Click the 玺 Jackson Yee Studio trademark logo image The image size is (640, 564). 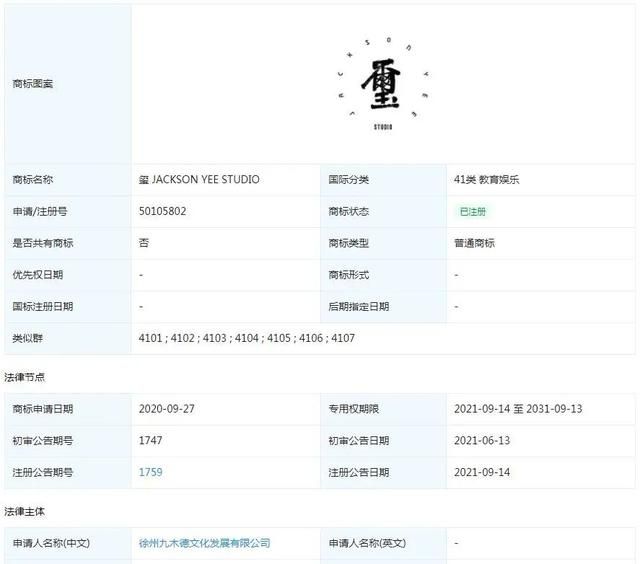pos(383,84)
